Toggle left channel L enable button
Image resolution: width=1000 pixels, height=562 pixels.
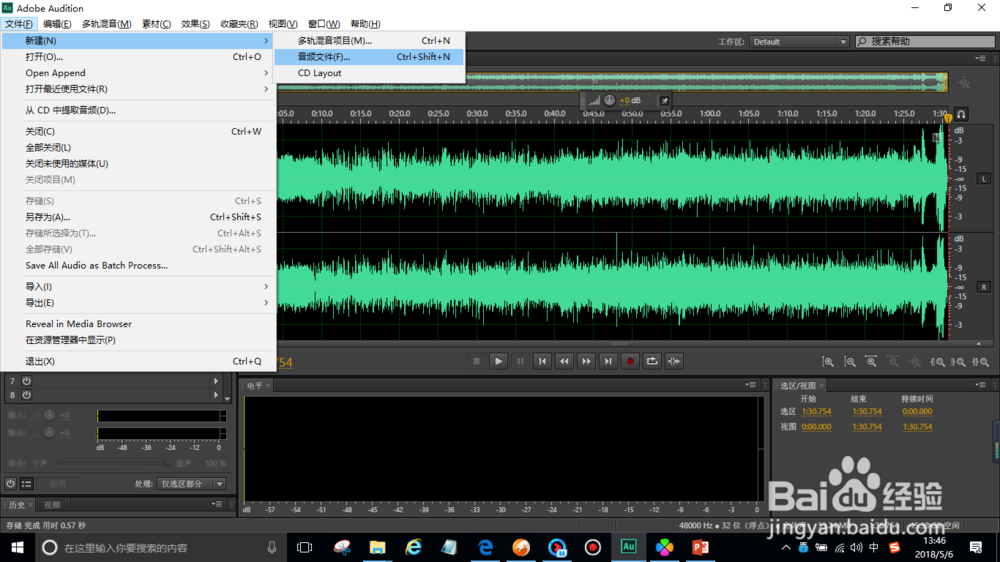984,179
